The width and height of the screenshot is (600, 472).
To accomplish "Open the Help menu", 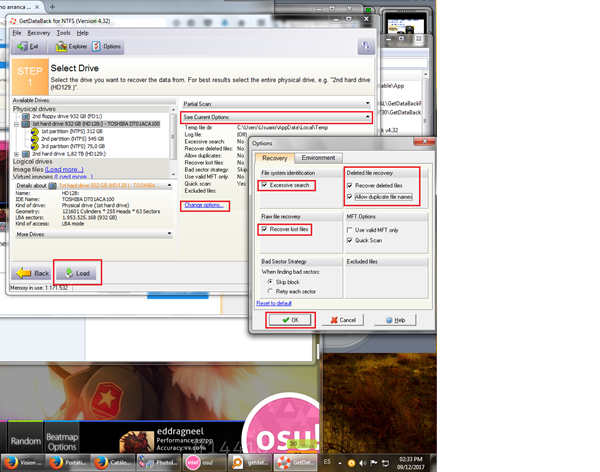I will (x=83, y=33).
